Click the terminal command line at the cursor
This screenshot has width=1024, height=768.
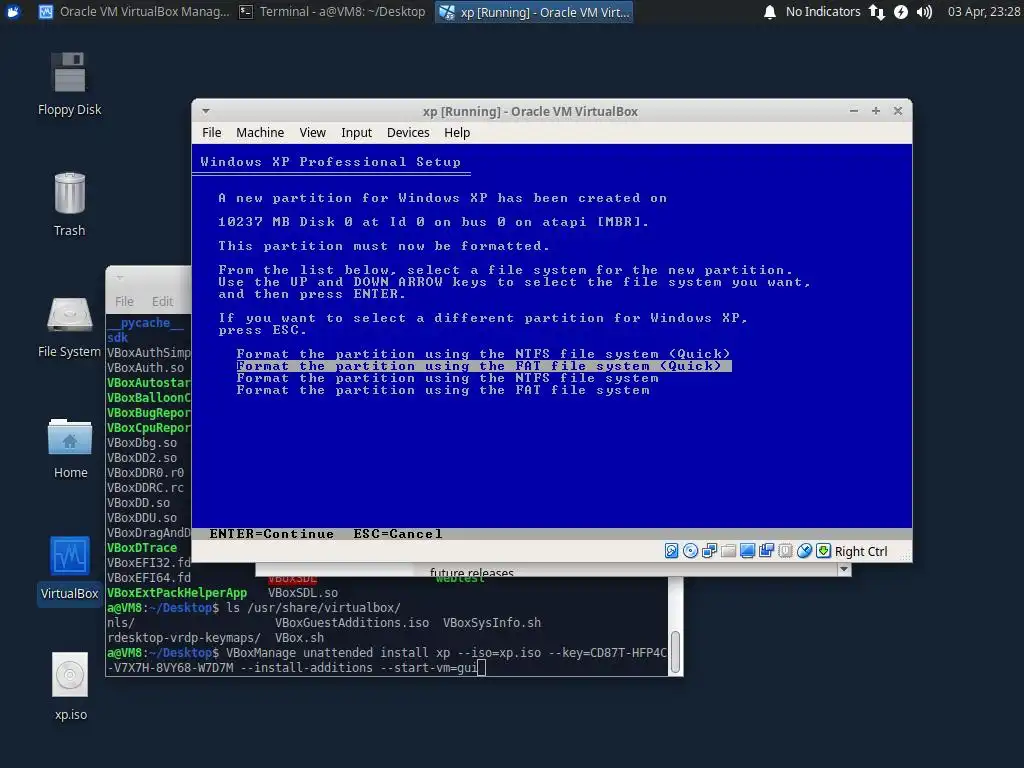coord(481,667)
